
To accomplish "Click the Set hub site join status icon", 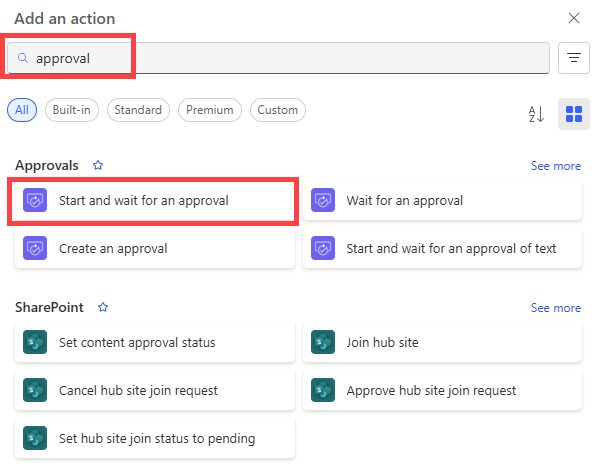I will 35,438.
